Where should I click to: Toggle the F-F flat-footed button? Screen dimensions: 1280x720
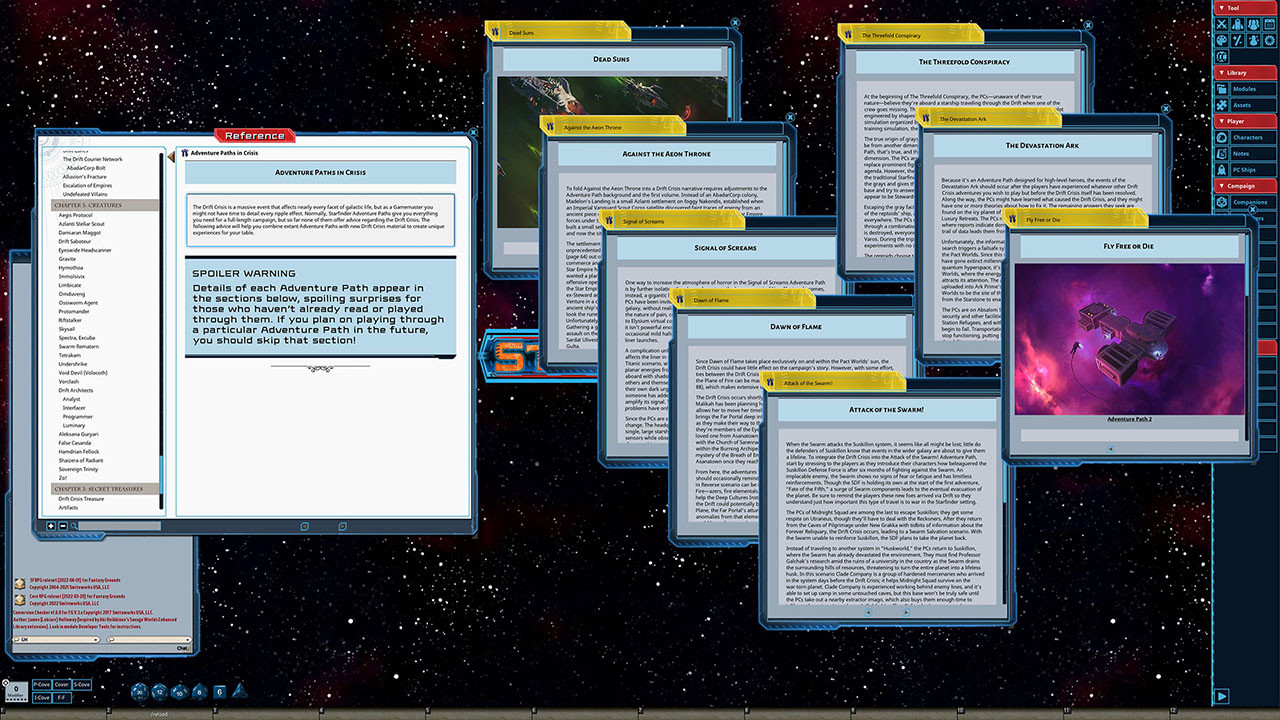(x=62, y=697)
